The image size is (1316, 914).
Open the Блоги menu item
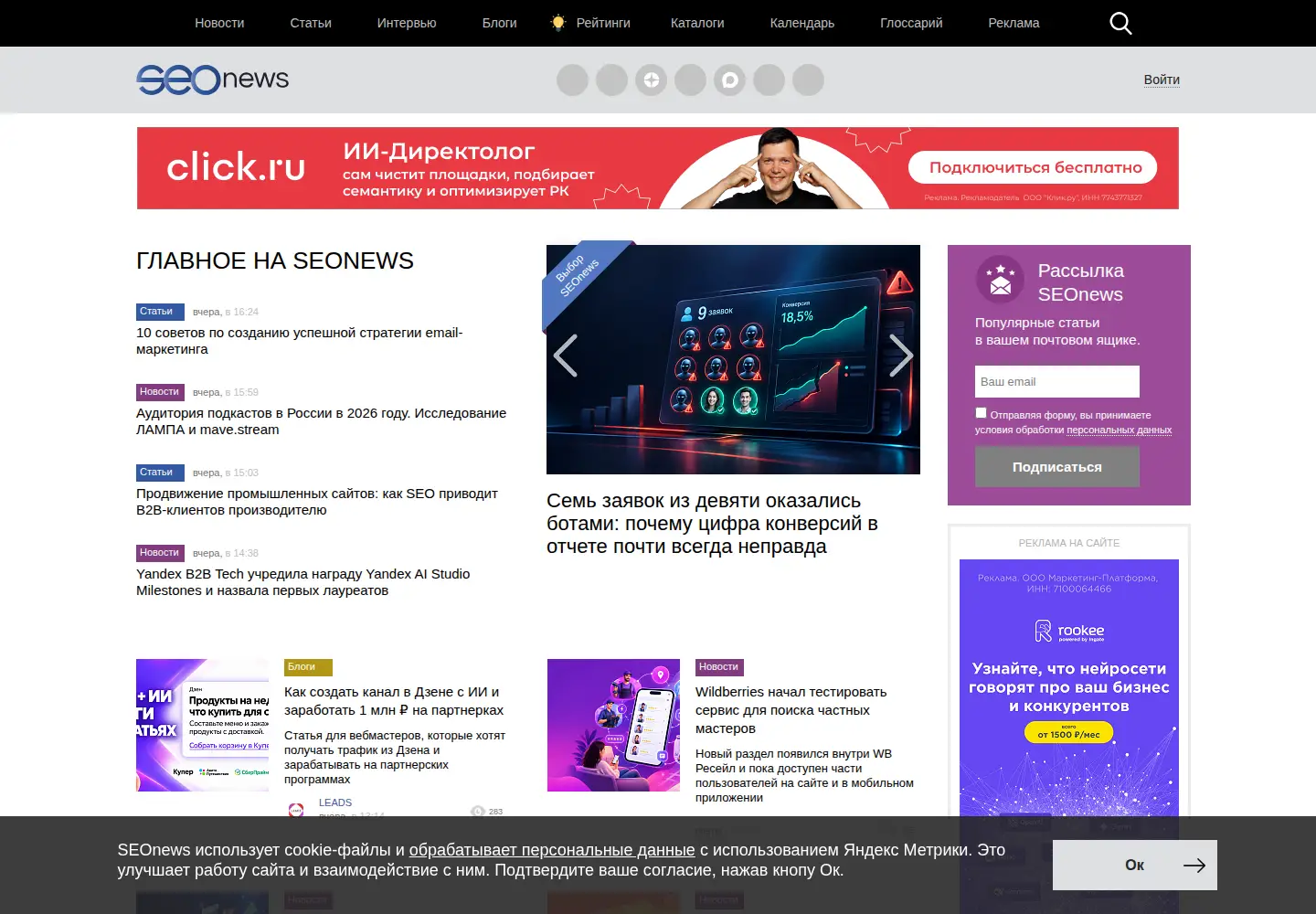(x=500, y=23)
